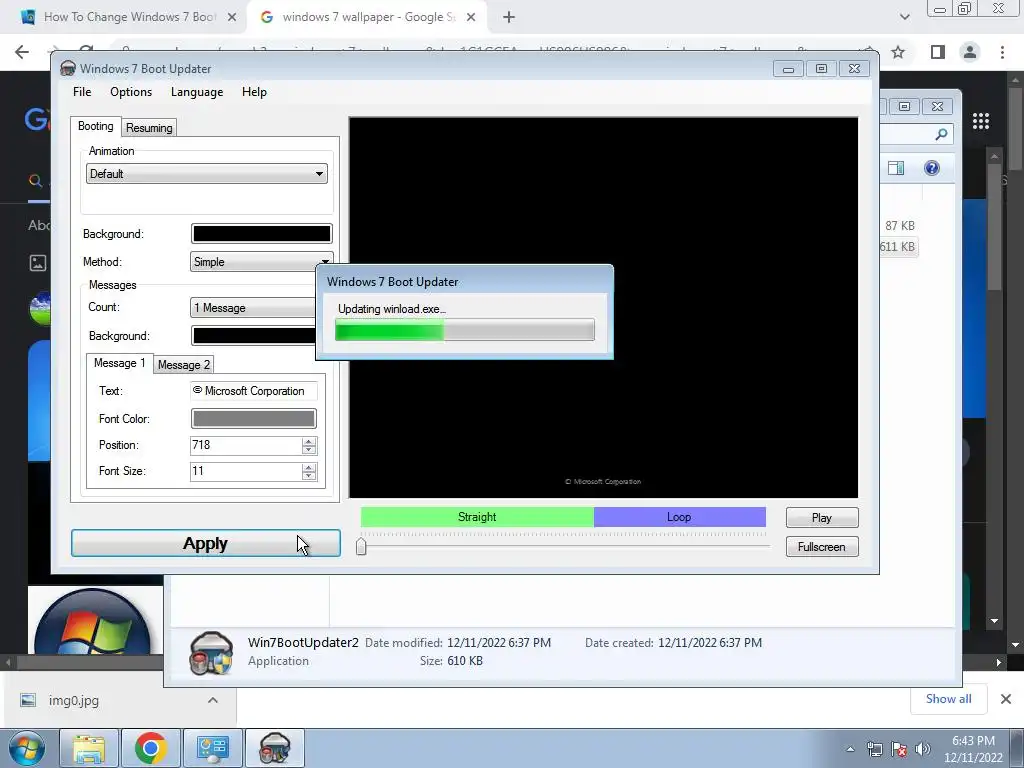
Task: Switch to the Message 2 tab
Action: point(184,364)
